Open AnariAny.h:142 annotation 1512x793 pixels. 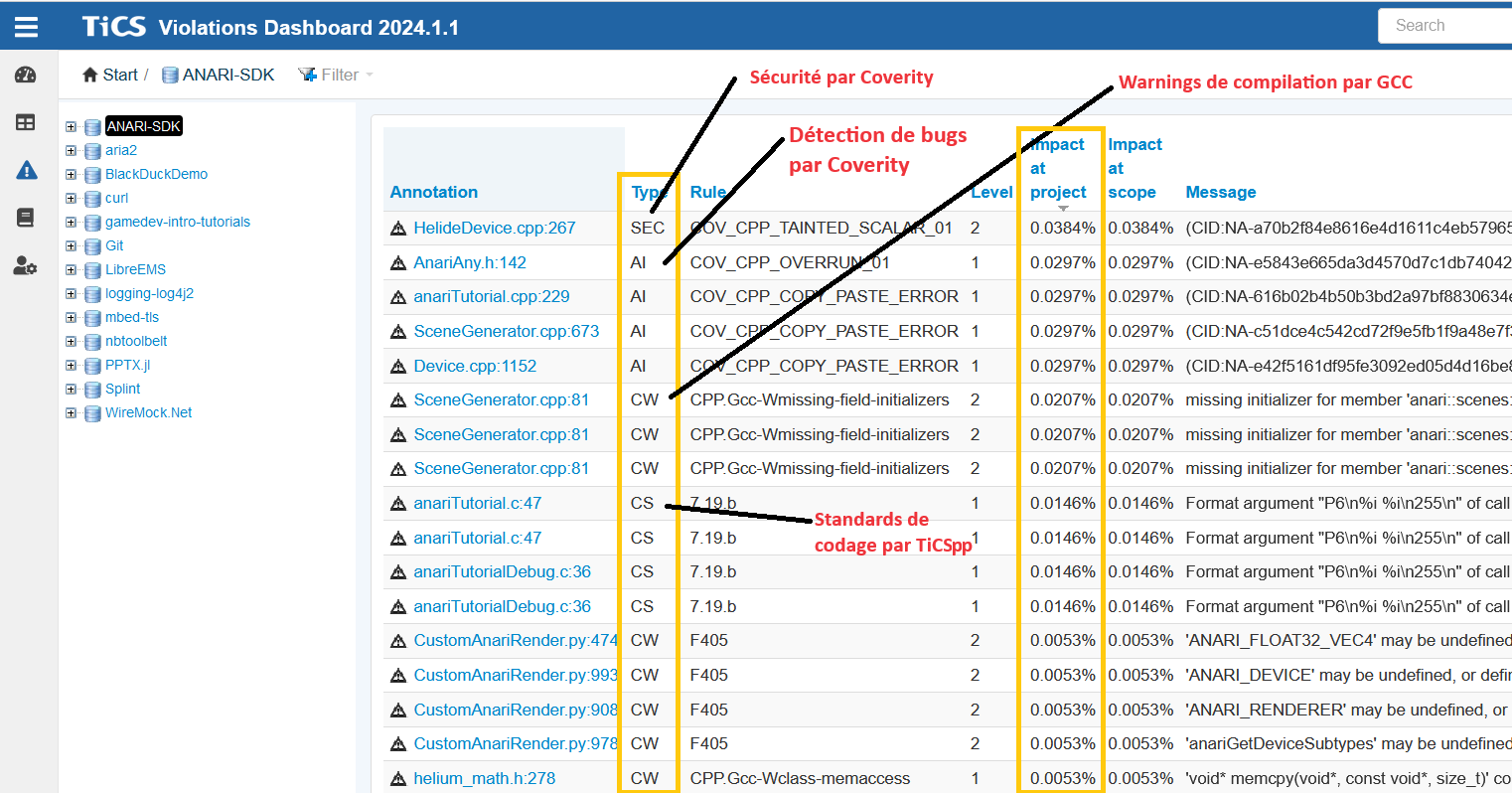(x=470, y=262)
